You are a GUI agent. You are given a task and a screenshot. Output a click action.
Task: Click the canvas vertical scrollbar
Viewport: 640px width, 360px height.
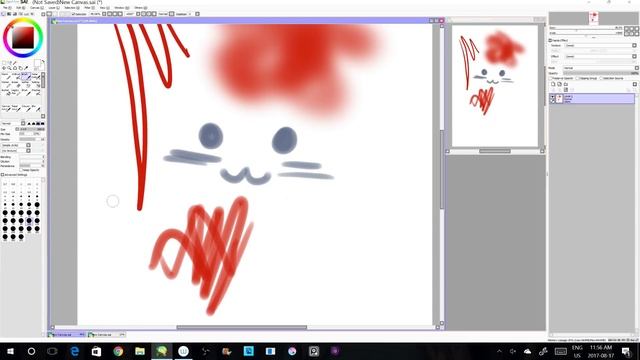(442, 169)
